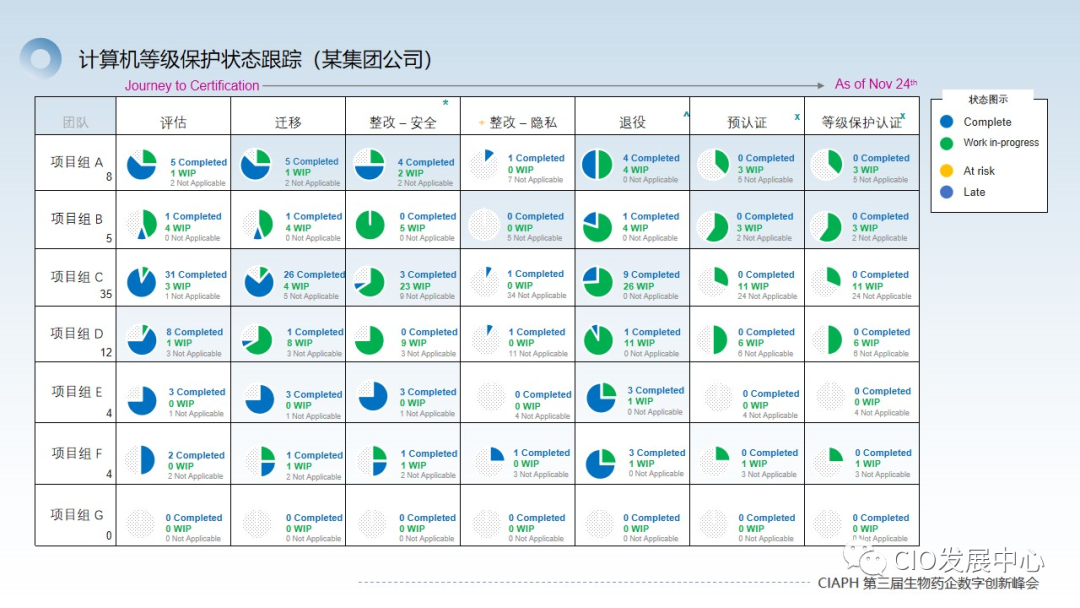The width and height of the screenshot is (1080, 608).
Task: Click the 26 WIP text
Action: [638, 286]
